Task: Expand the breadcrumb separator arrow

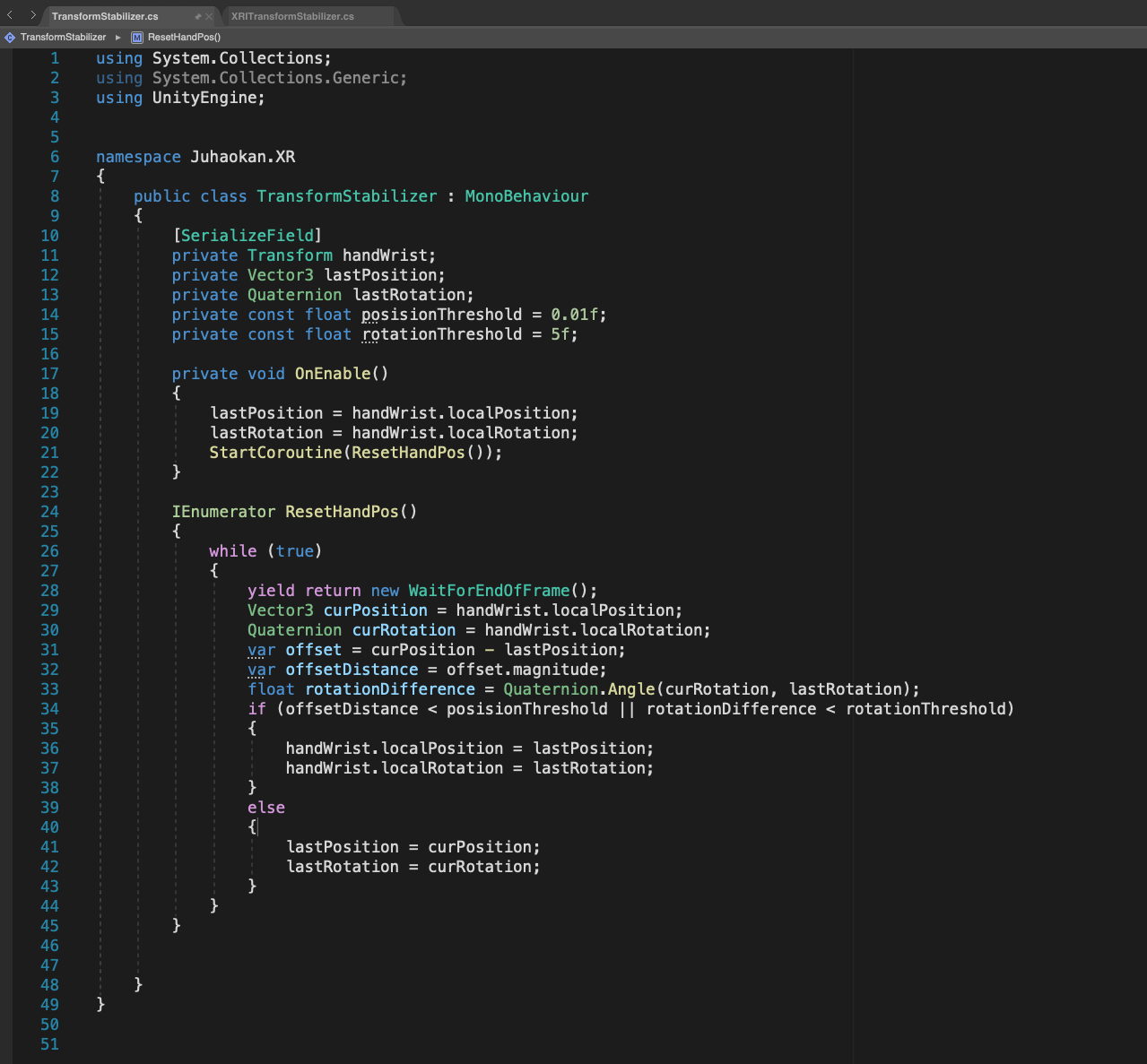Action: point(118,38)
